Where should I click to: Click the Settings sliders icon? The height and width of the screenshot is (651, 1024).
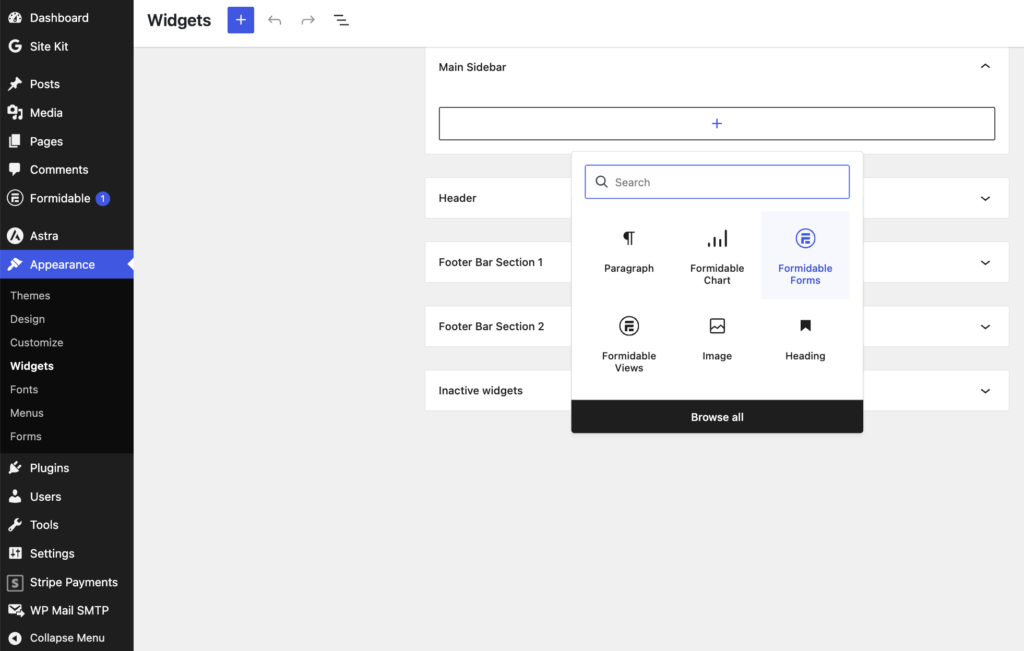point(15,553)
